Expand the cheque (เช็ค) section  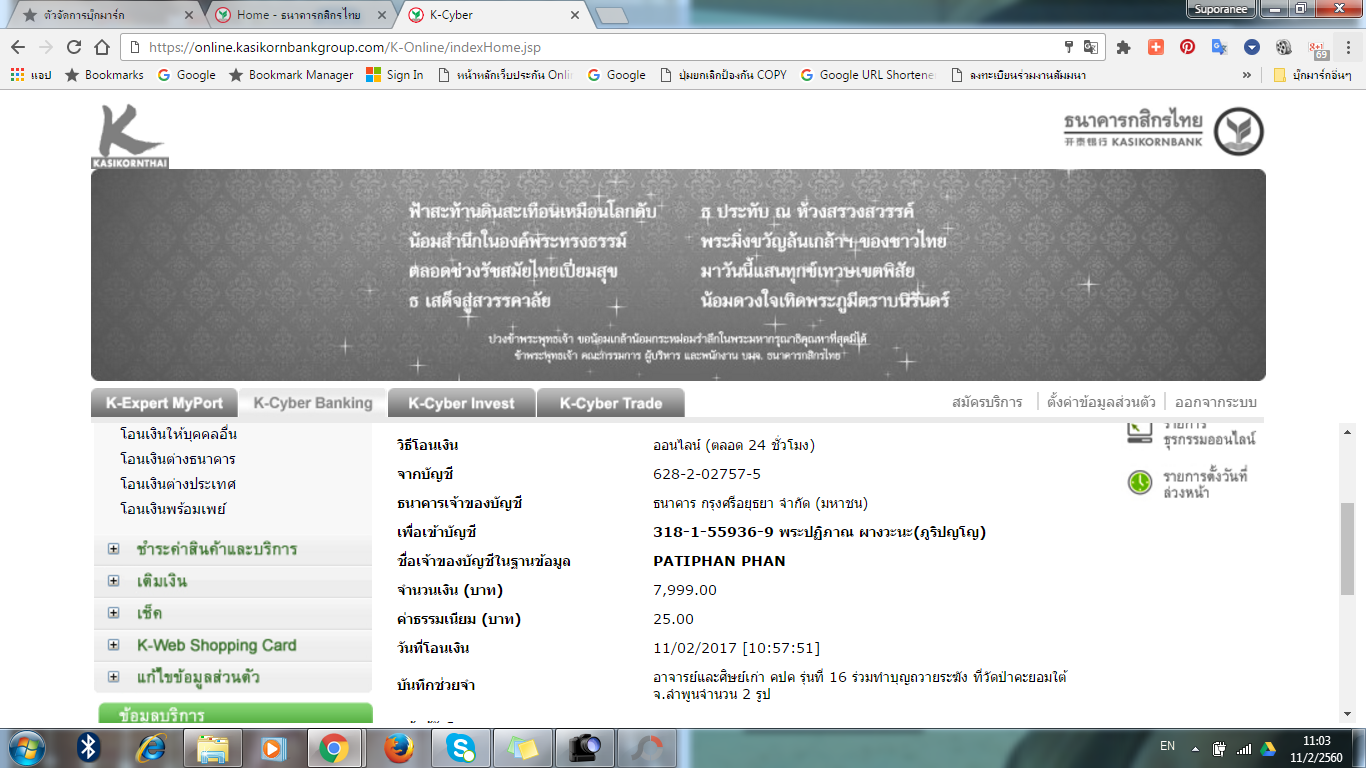[x=113, y=613]
